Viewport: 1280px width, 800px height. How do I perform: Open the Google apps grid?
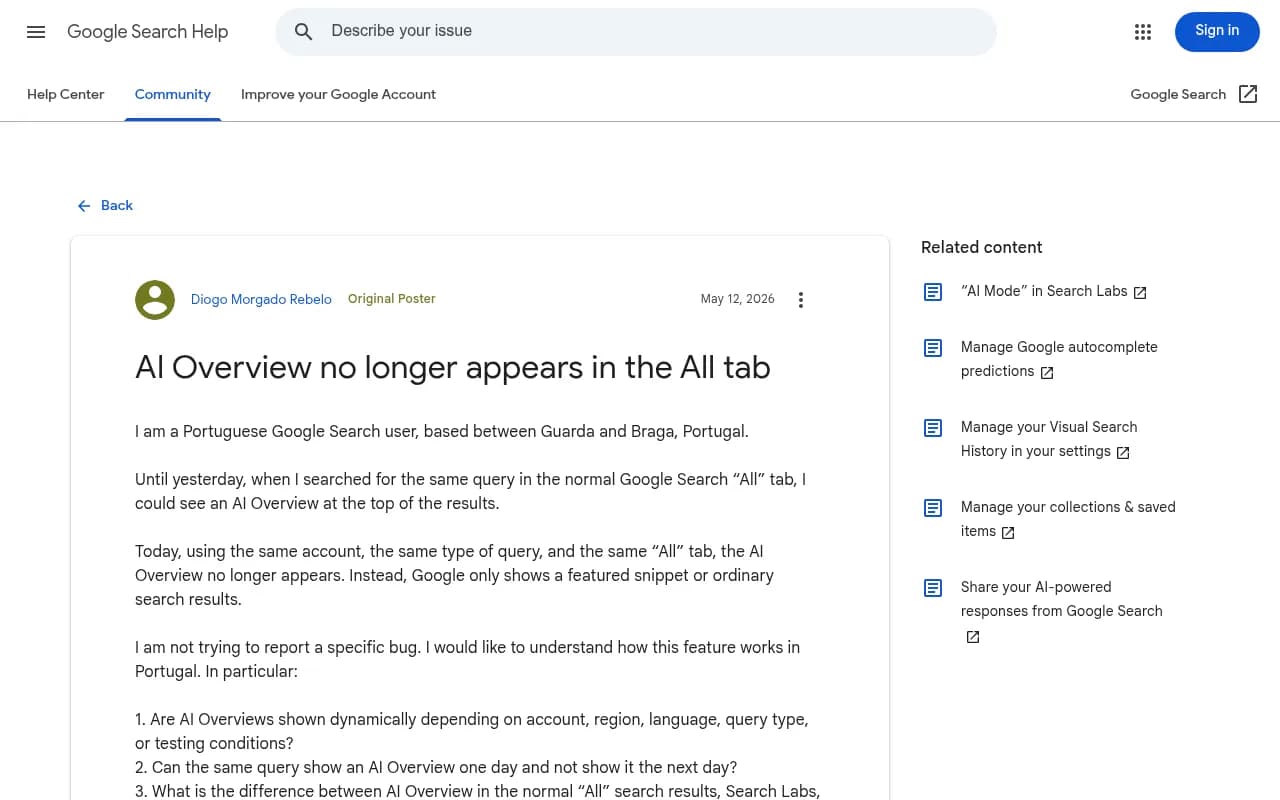click(x=1143, y=32)
